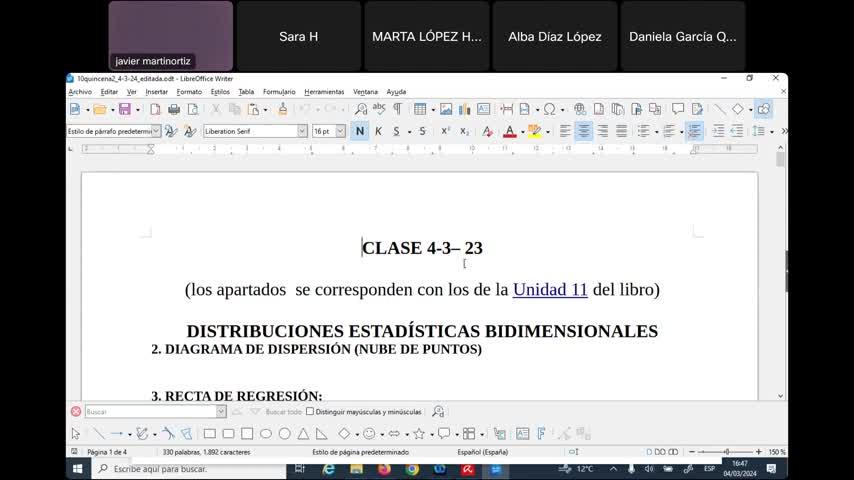Image resolution: width=854 pixels, height=480 pixels.
Task: Click the Save document icon
Action: 124,109
